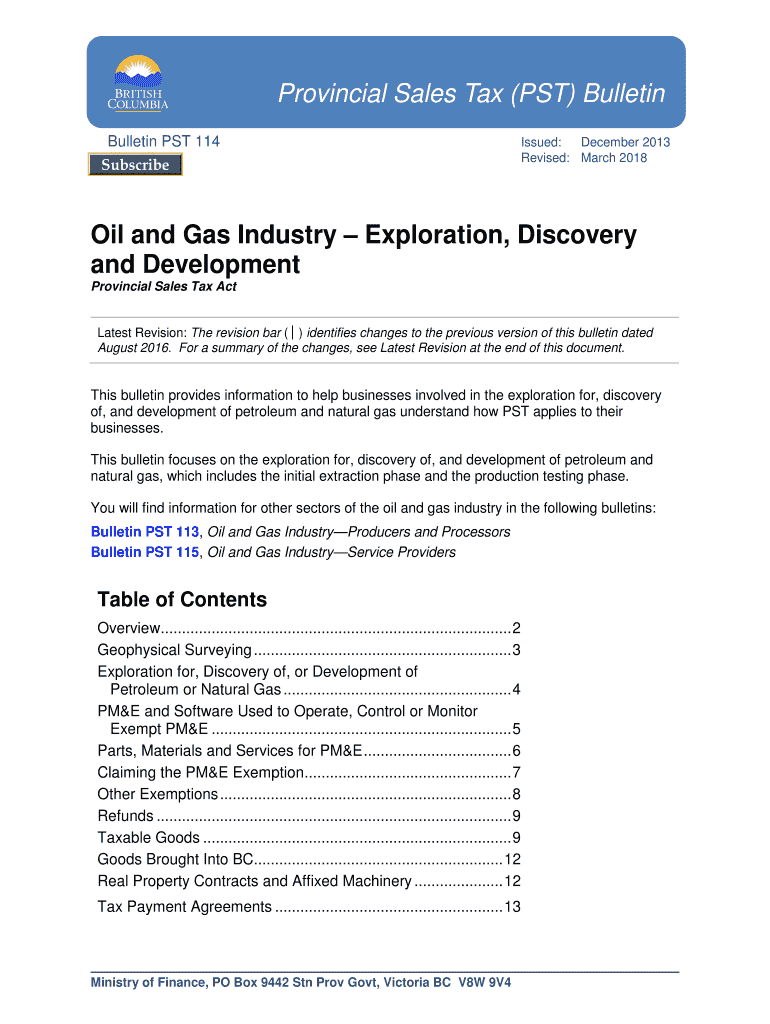Jump to Claiming the PM&E Exemption

pos(200,773)
